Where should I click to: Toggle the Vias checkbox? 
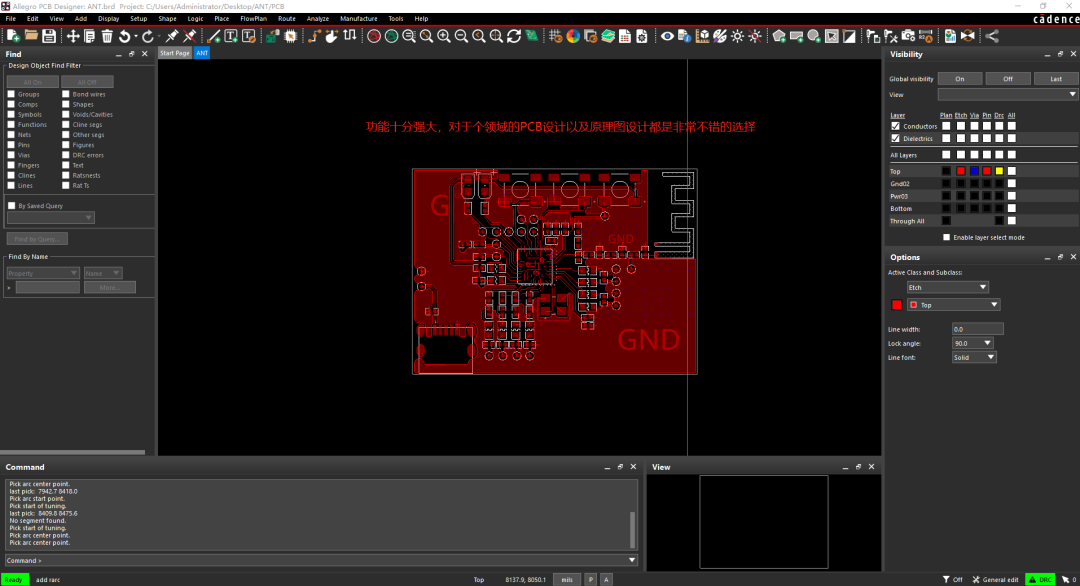coord(11,155)
